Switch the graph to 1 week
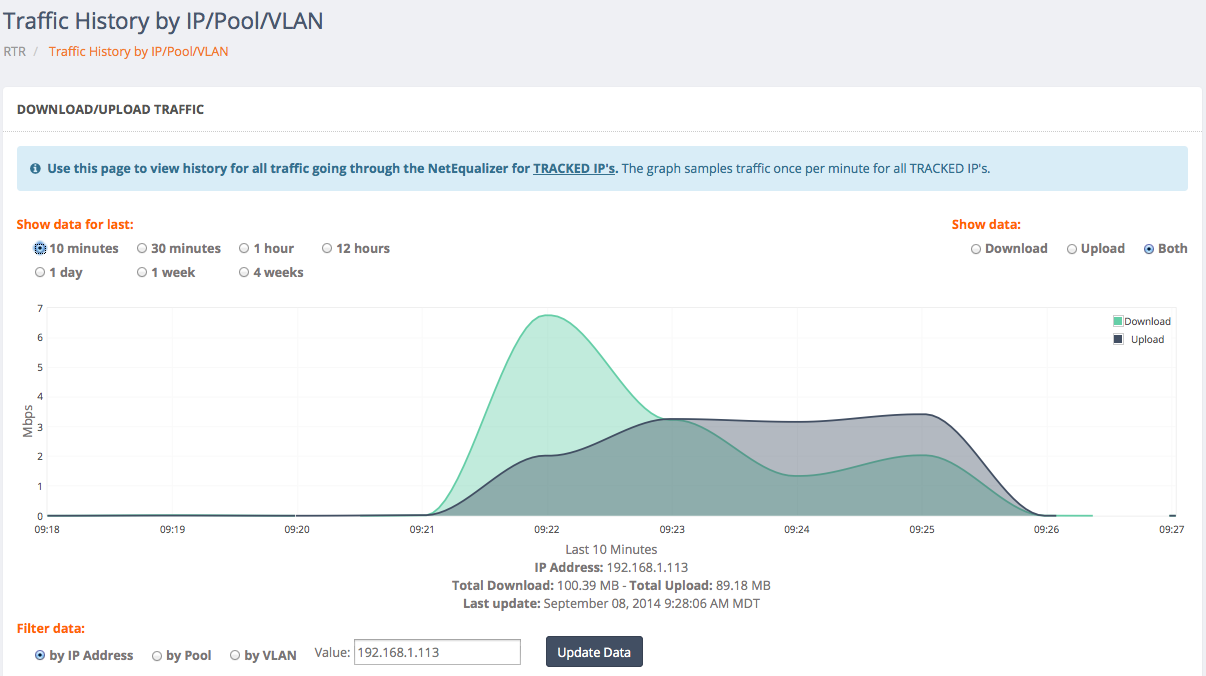The width and height of the screenshot is (1206, 676). (142, 273)
